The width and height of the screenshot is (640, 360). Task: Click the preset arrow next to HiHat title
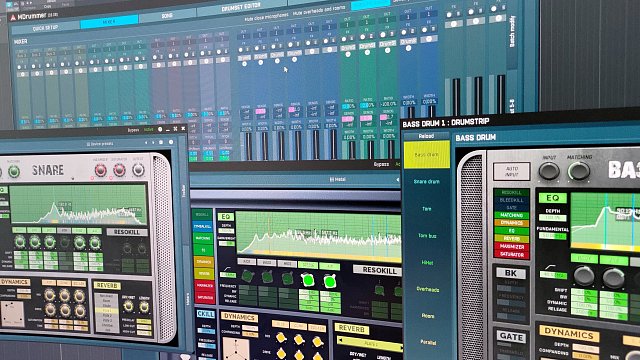(398, 180)
